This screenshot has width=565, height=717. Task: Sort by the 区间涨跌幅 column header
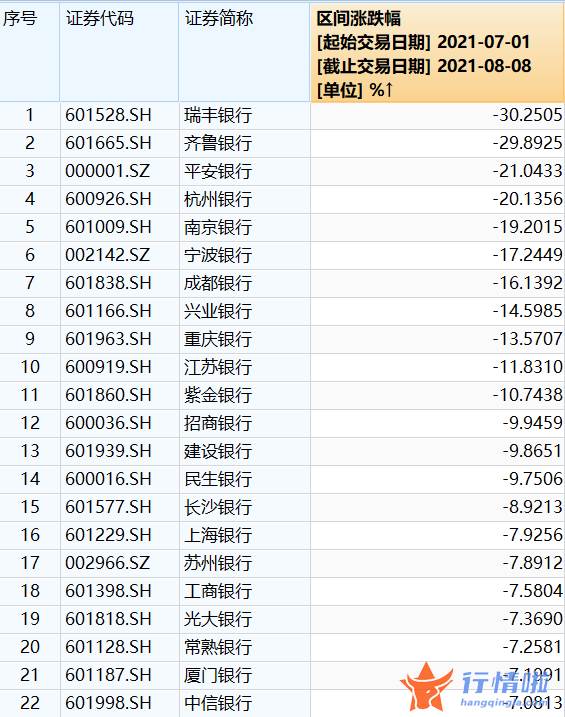pos(437,53)
